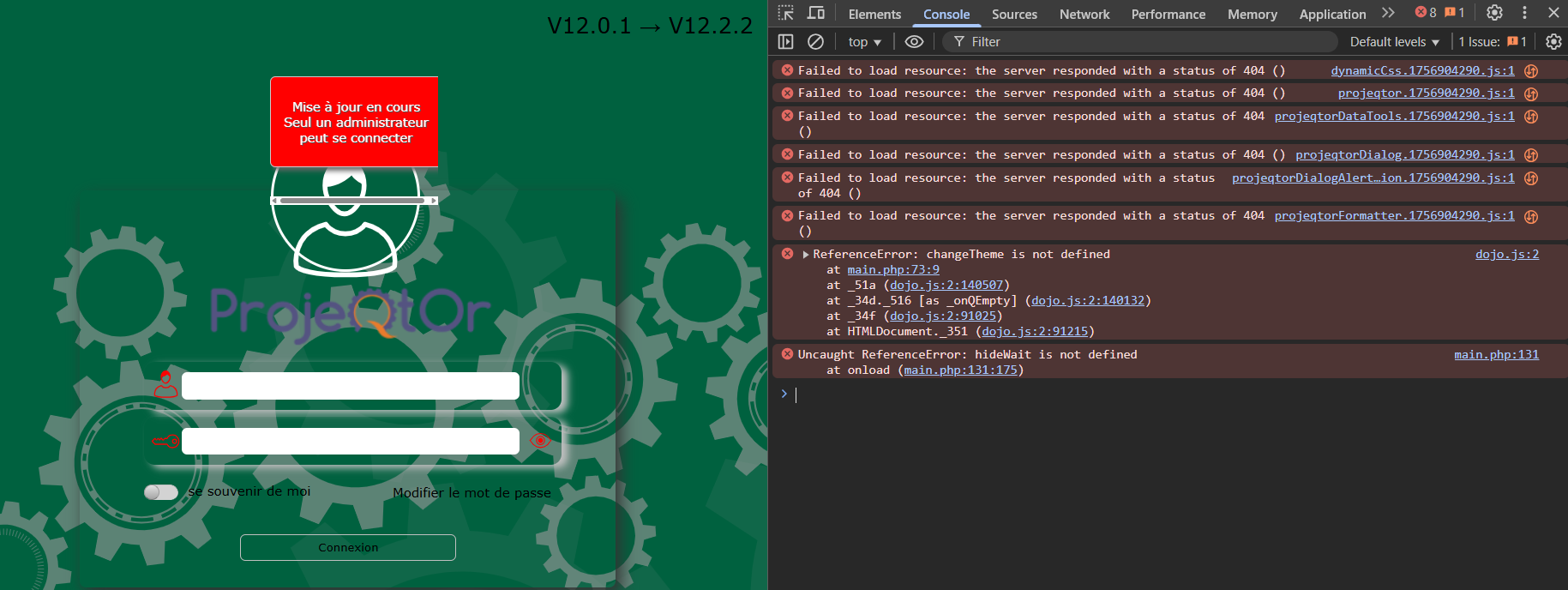Open DevTools three-dot customize menu
1568x590 pixels.
(1524, 13)
